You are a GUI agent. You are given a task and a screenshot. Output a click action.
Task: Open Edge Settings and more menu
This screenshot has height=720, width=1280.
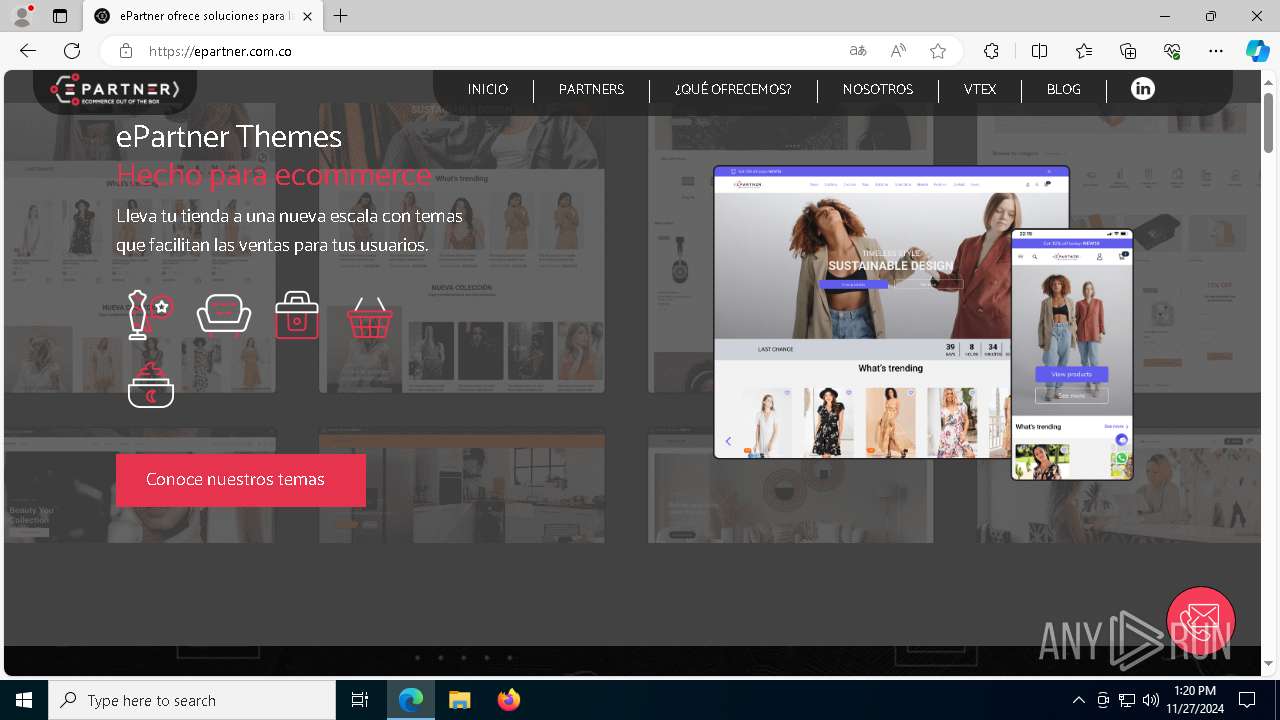[1216, 51]
